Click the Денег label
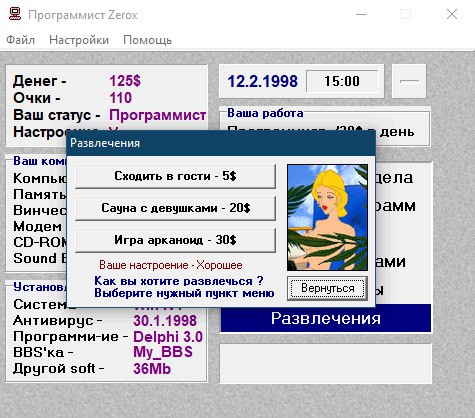The height and width of the screenshot is (418, 475). tap(40, 81)
